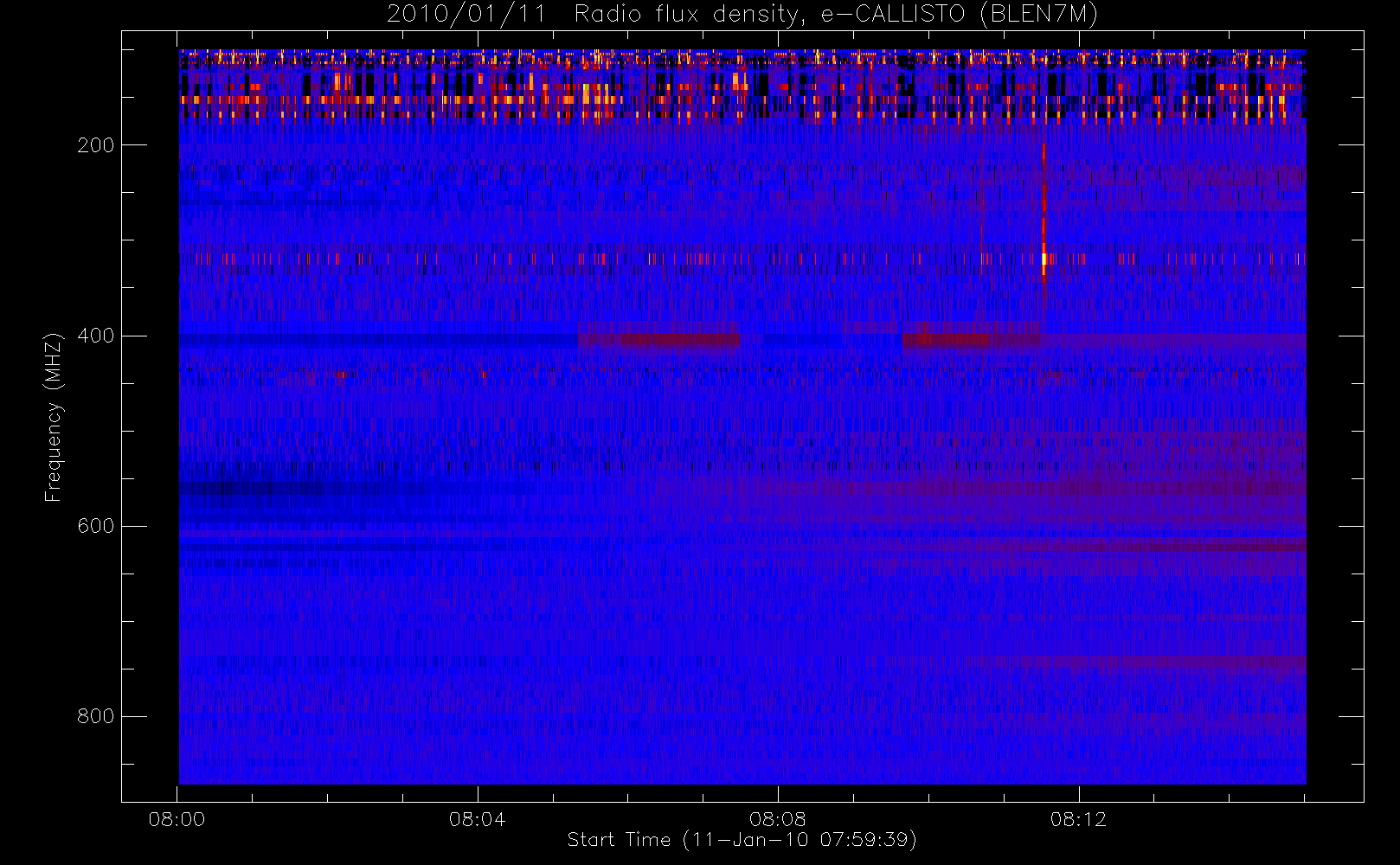
Task: Select the 400 frequency tick label
Action: click(96, 336)
